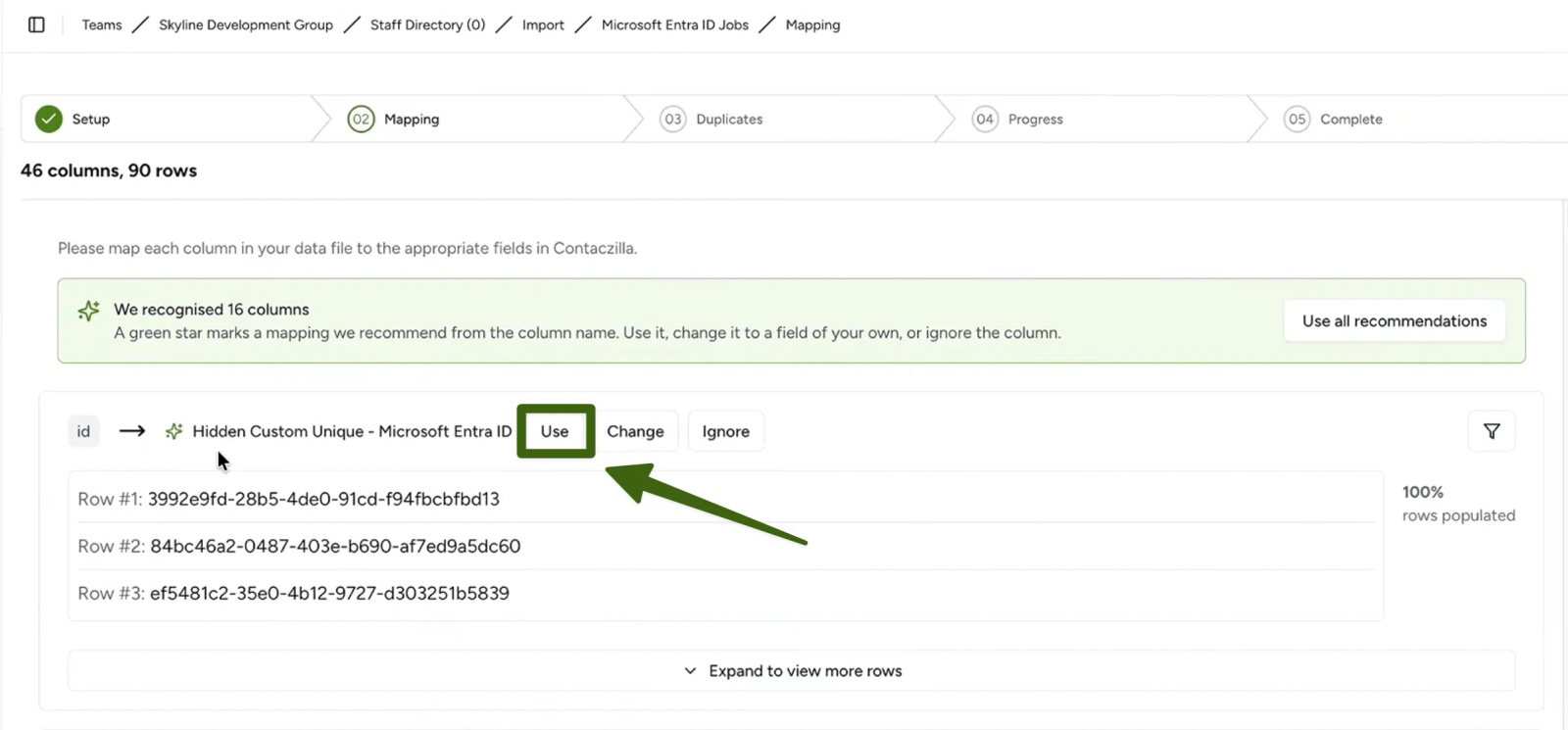Click the 46 columns, 90 rows heading
The width and height of the screenshot is (1568, 730).
109,170
